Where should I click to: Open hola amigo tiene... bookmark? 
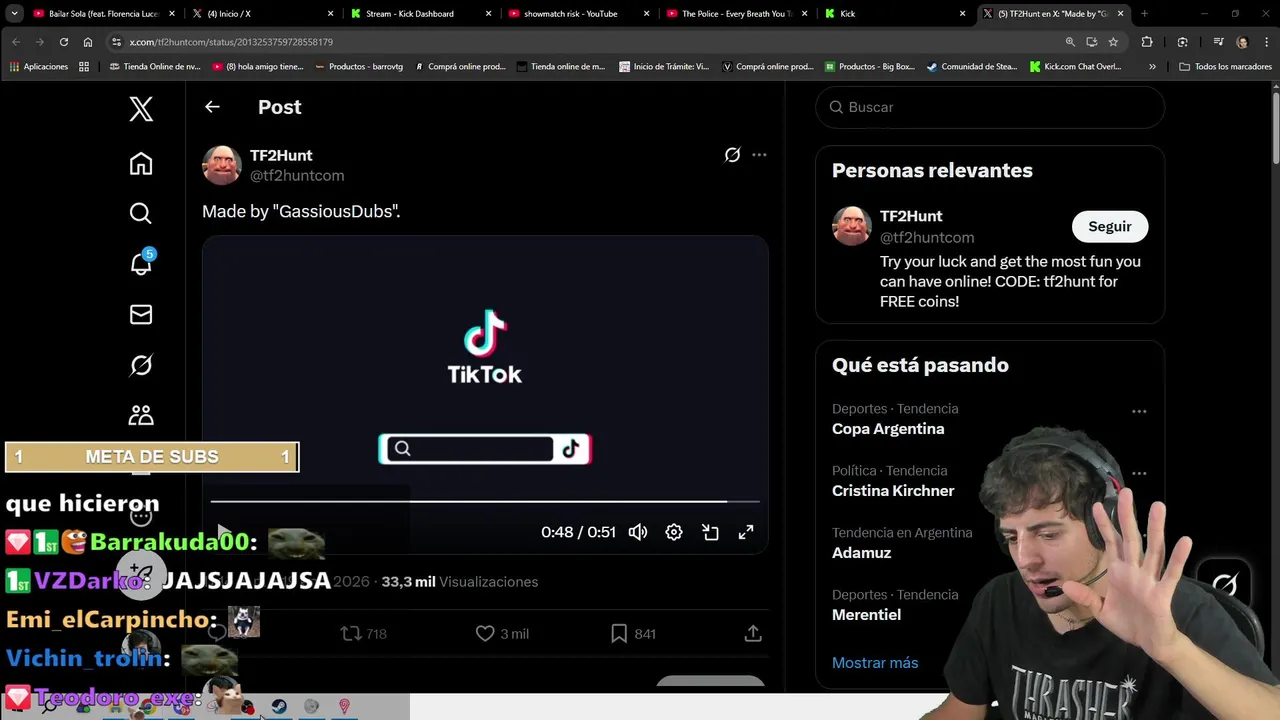point(258,67)
